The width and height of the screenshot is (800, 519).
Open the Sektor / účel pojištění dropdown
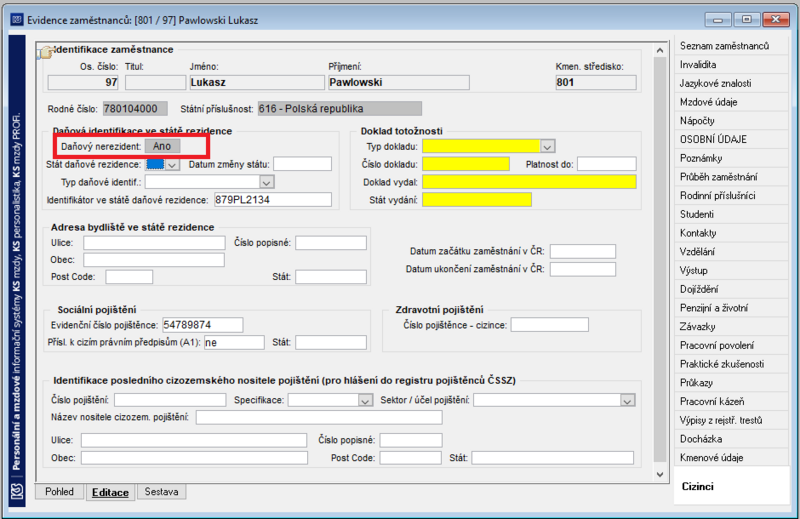(627, 401)
